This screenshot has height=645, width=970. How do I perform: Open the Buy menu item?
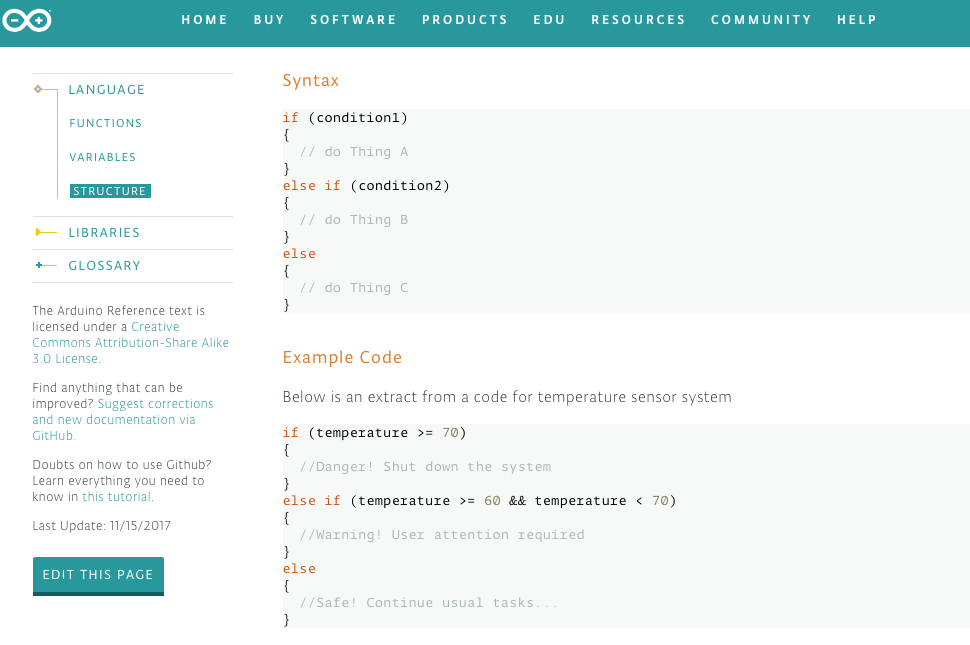coord(269,20)
